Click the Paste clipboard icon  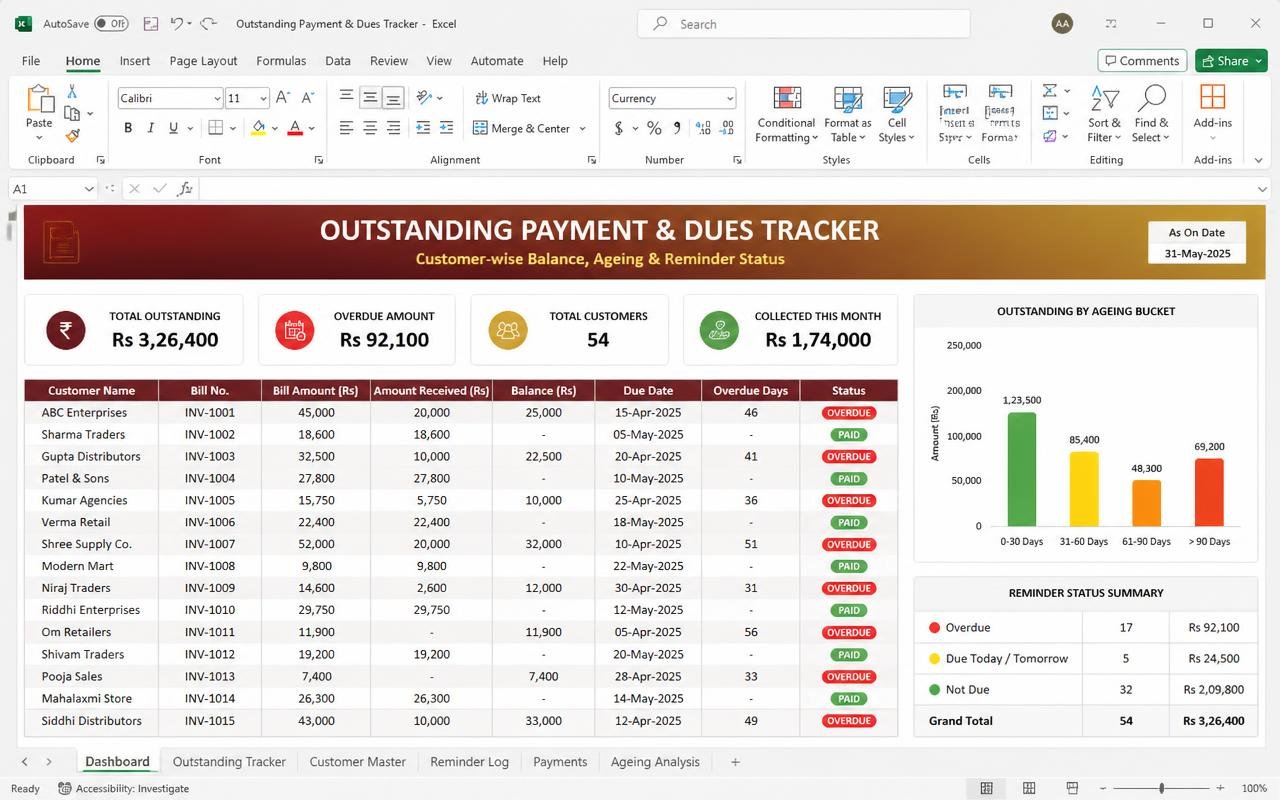(x=39, y=99)
